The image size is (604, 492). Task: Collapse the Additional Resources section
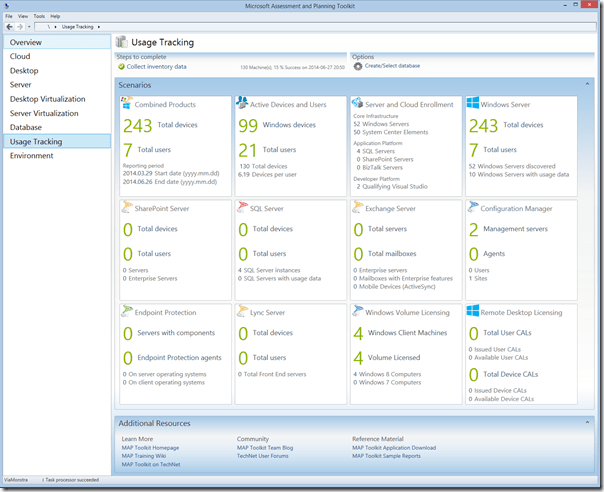tap(591, 424)
